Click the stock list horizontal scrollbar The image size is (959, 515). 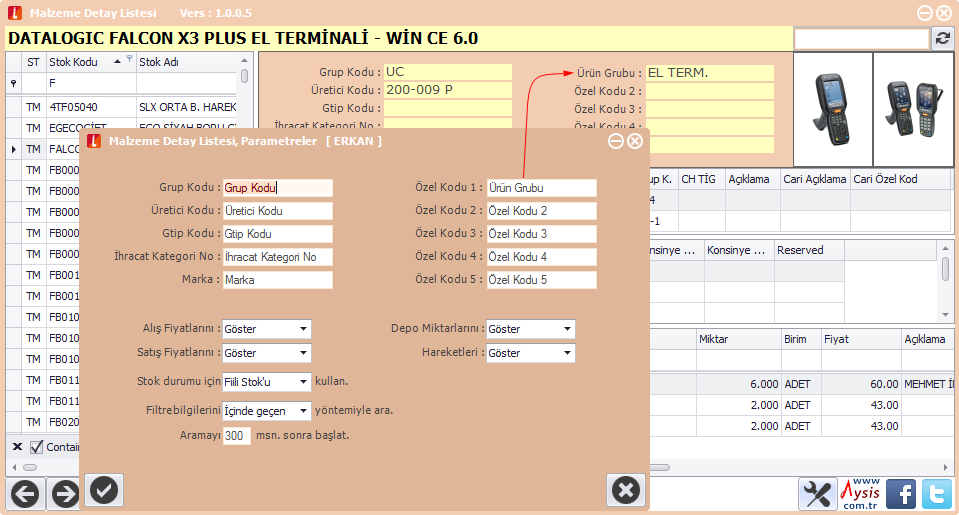click(x=30, y=467)
